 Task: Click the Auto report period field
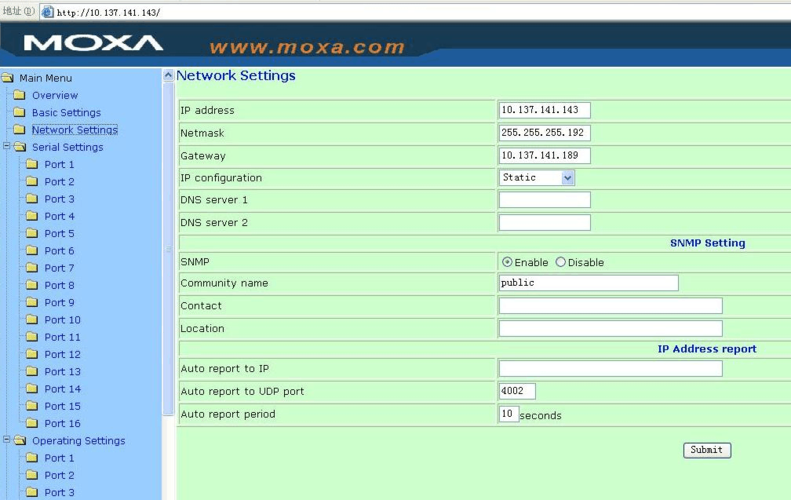click(508, 414)
